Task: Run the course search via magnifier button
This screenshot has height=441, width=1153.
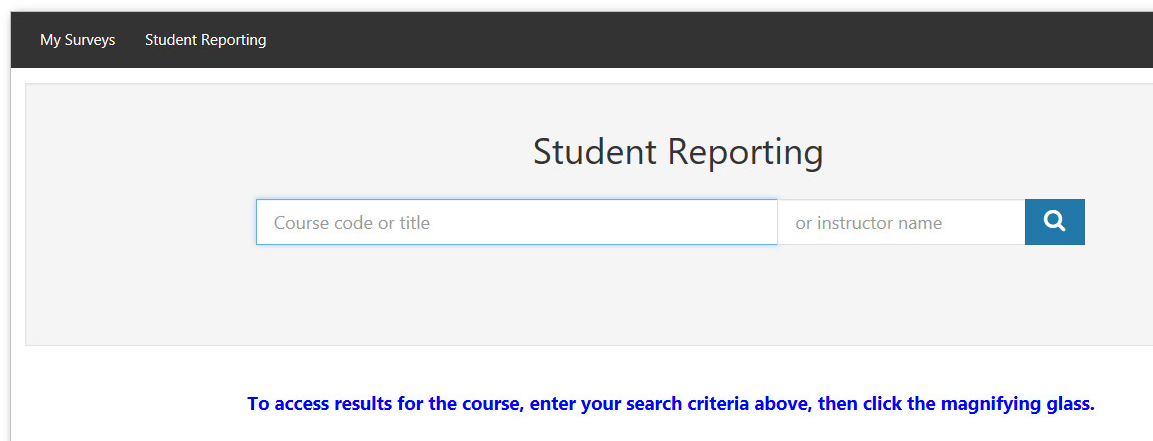Action: (1054, 222)
